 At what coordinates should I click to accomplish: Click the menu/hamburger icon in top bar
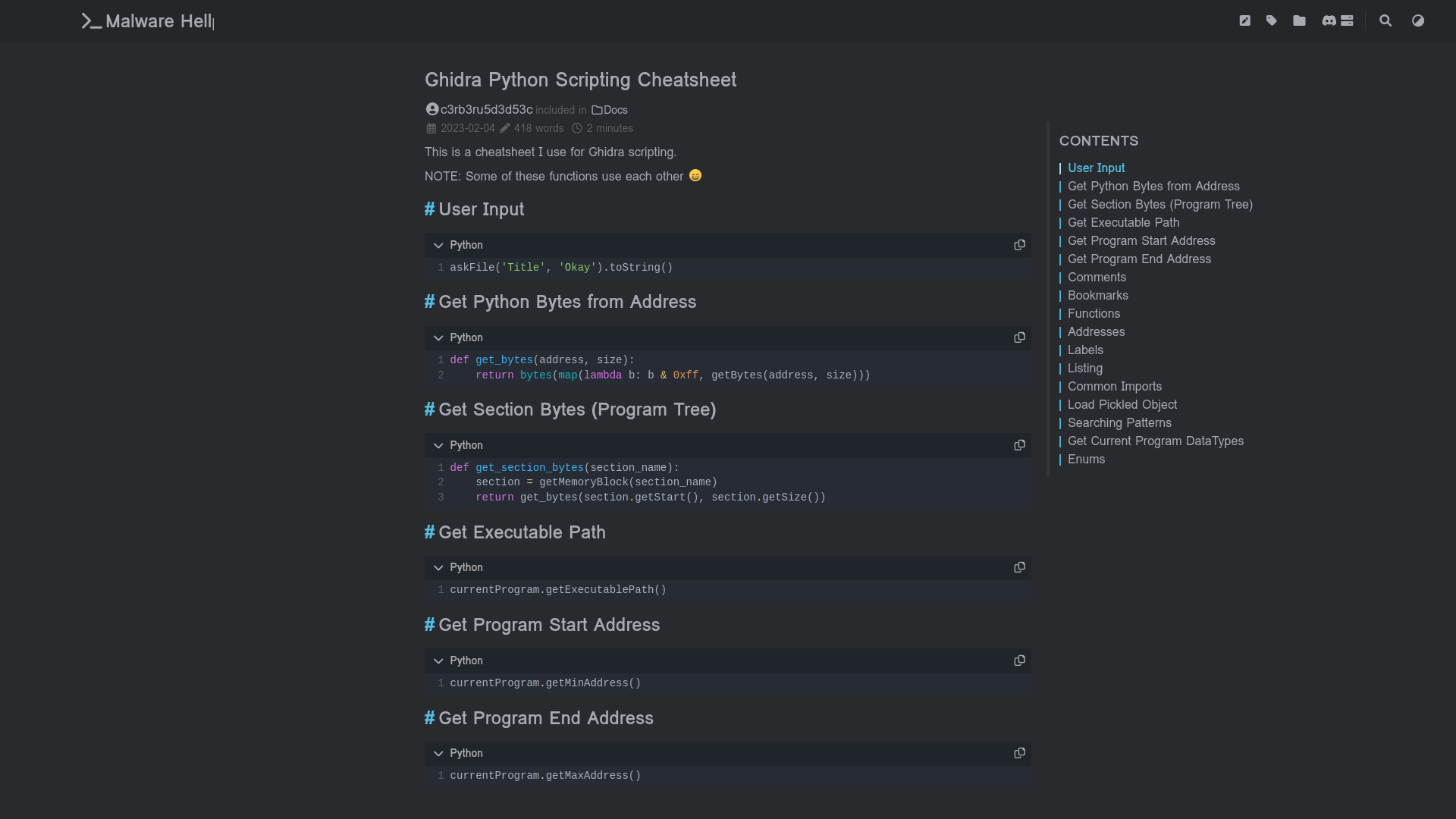coord(1348,20)
